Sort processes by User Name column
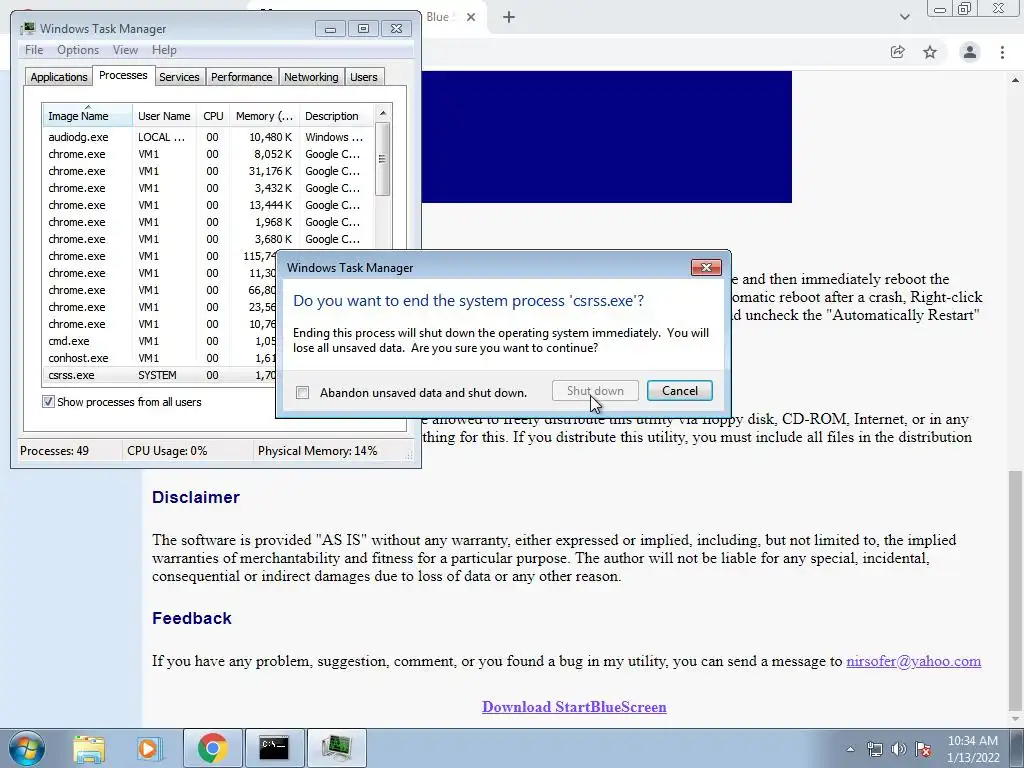 click(164, 116)
